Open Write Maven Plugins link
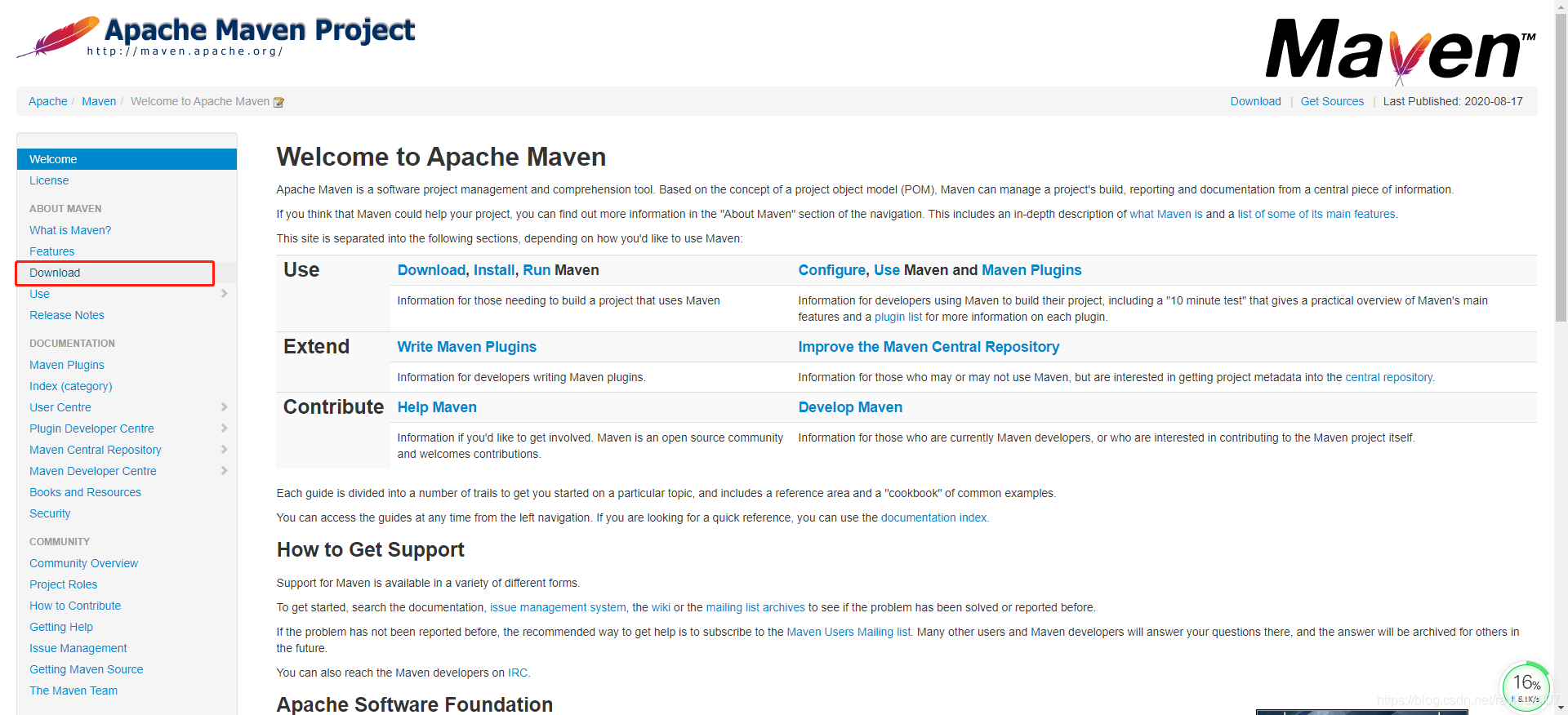This screenshot has height=715, width=1568. [x=467, y=347]
